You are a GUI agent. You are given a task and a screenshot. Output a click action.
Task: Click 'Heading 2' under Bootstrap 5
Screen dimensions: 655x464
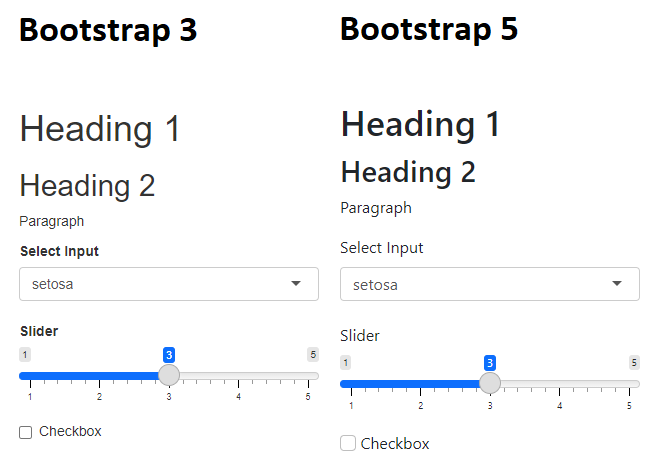point(408,172)
